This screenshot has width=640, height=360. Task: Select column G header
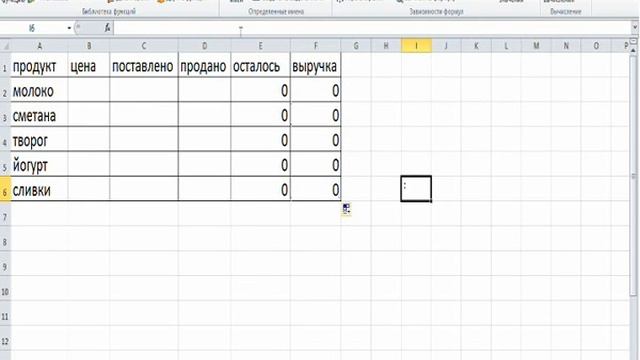point(356,46)
